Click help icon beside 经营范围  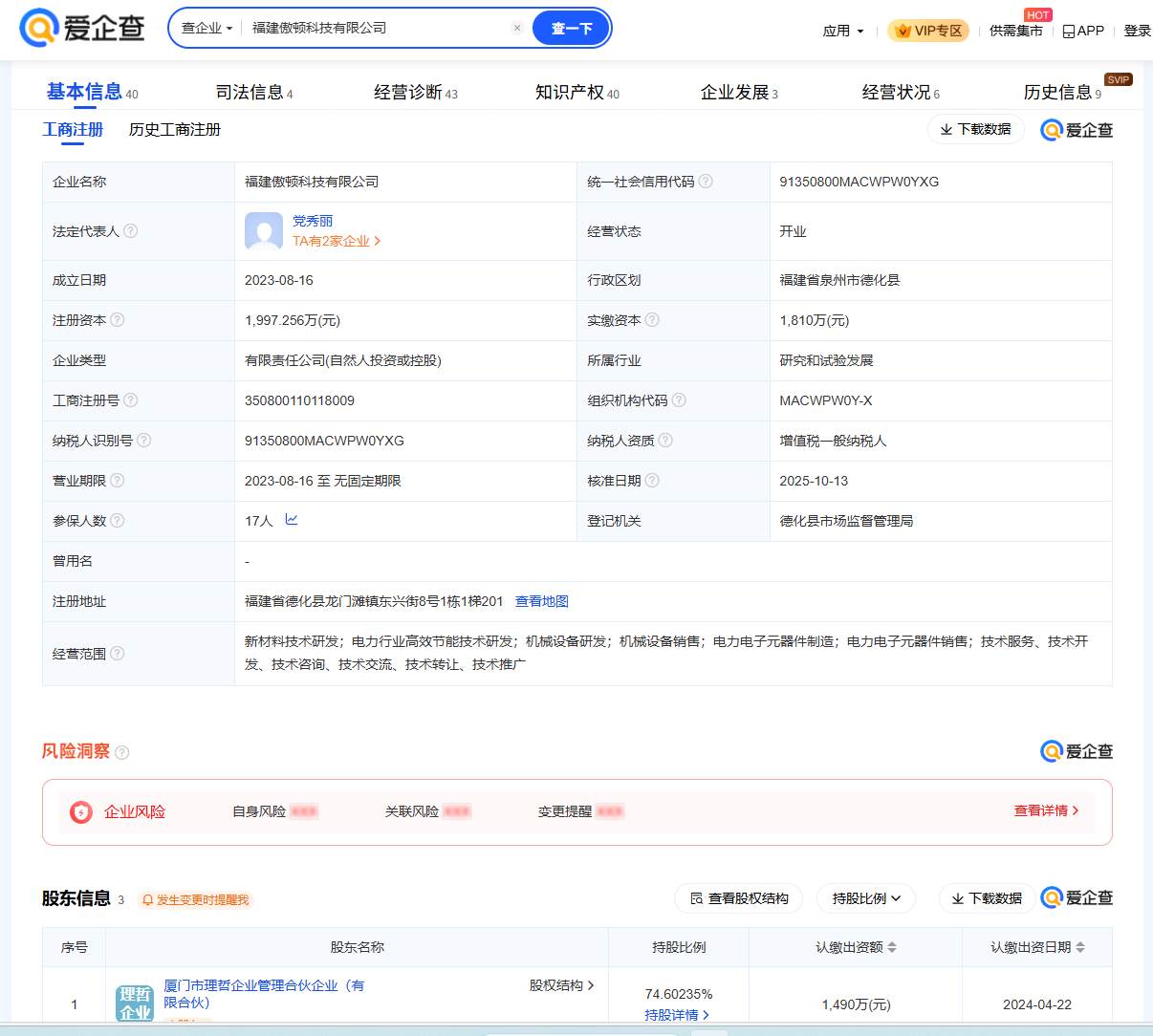(118, 654)
